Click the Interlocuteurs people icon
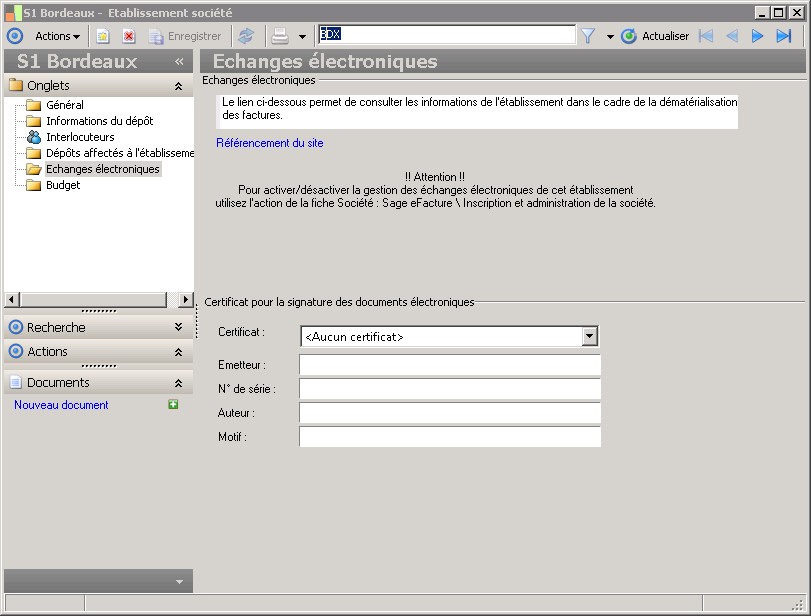 (x=34, y=137)
